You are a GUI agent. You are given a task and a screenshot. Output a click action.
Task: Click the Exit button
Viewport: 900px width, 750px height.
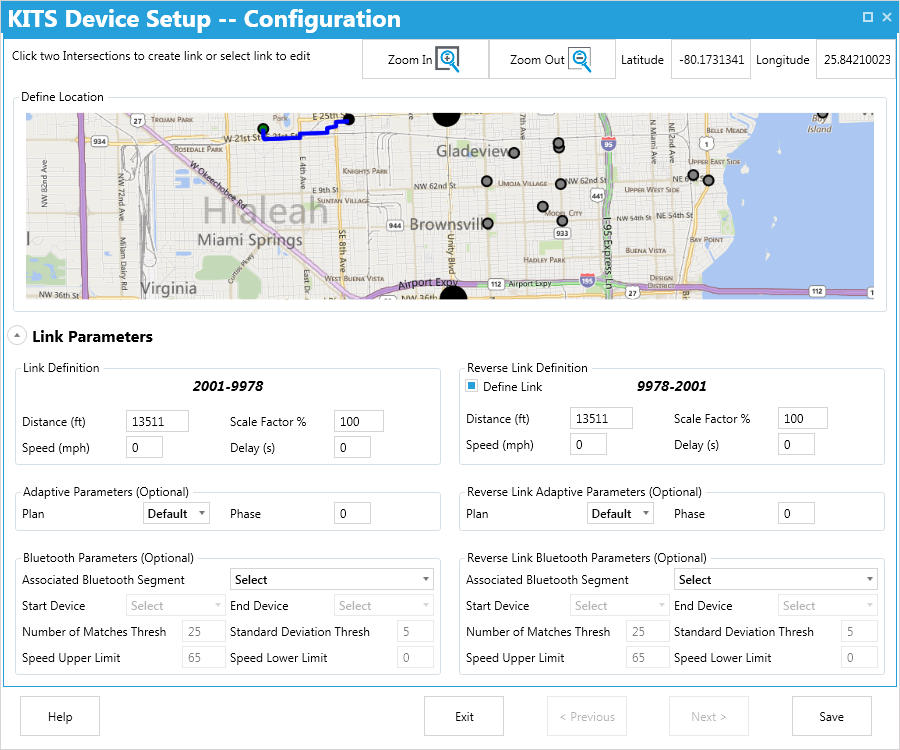(x=463, y=716)
